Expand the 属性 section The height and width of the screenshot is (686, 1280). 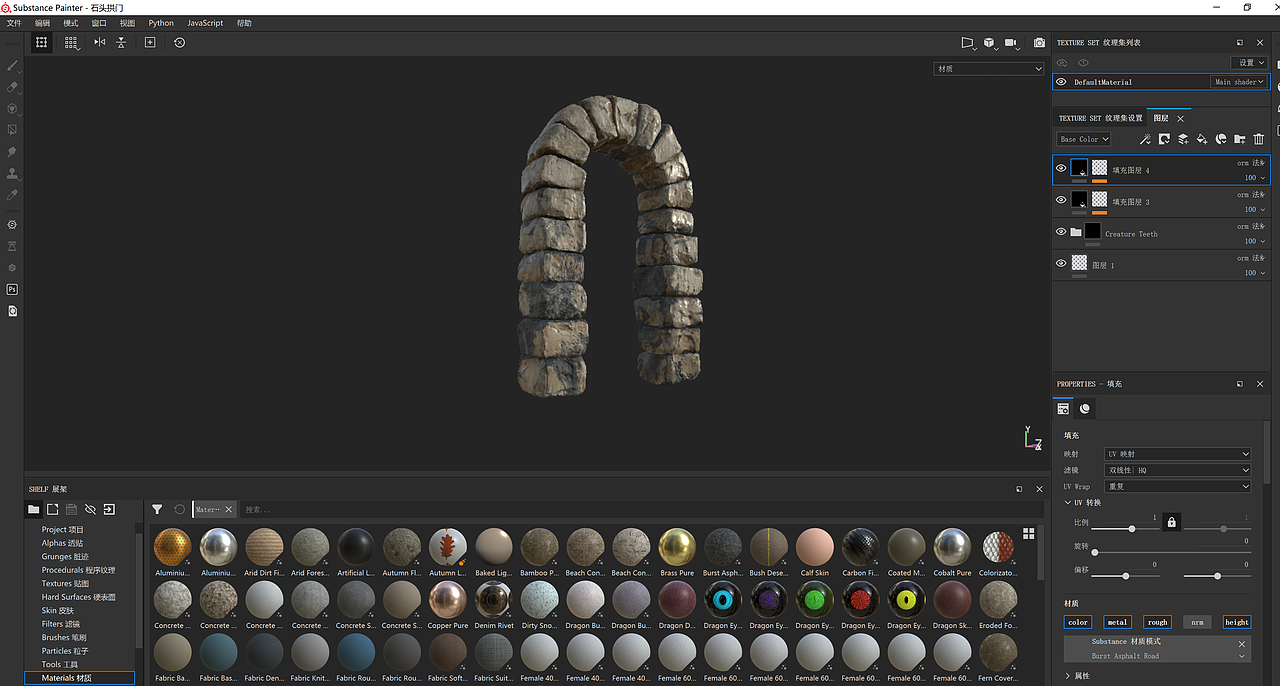(1067, 676)
